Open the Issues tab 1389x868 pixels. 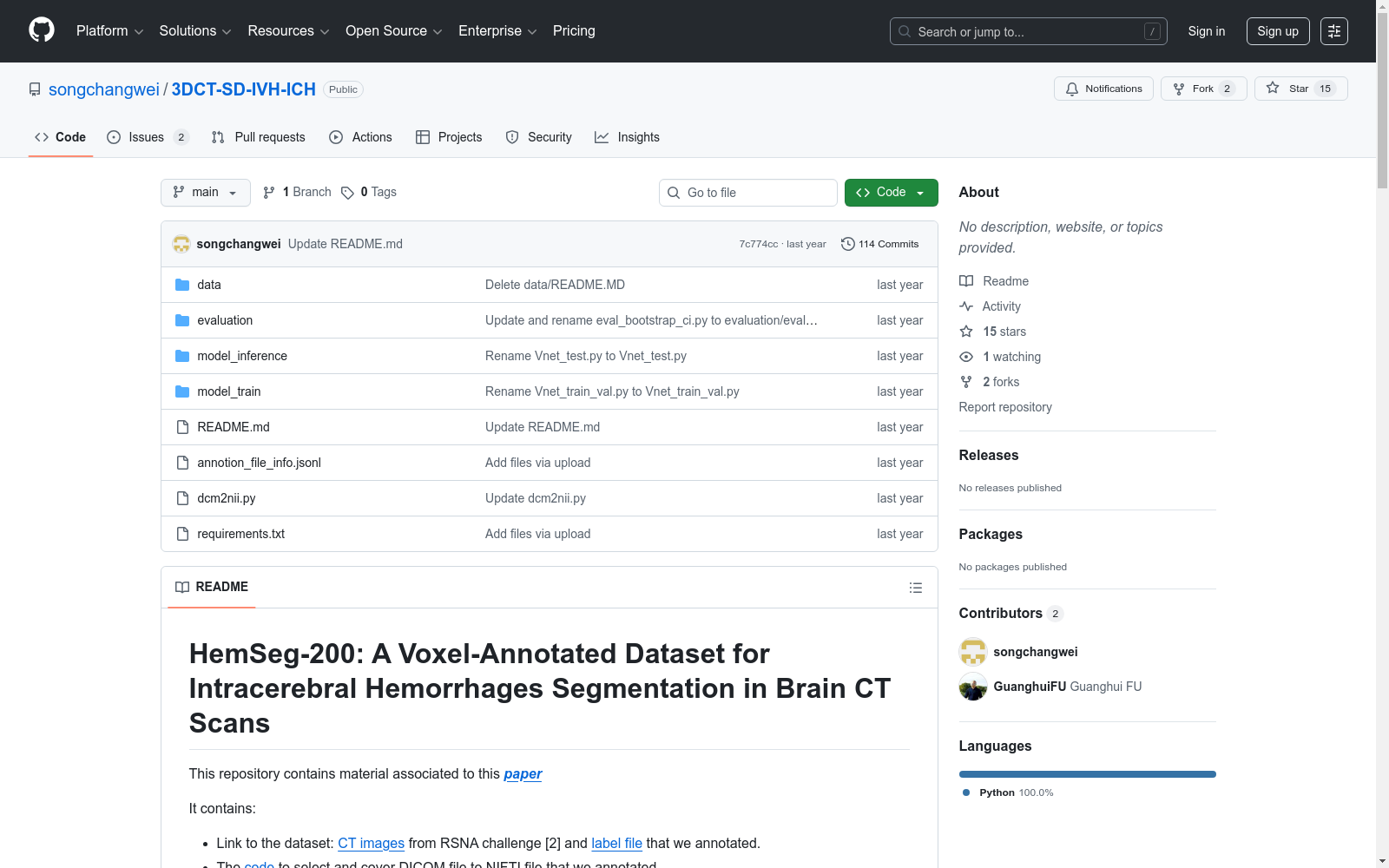pos(148,137)
